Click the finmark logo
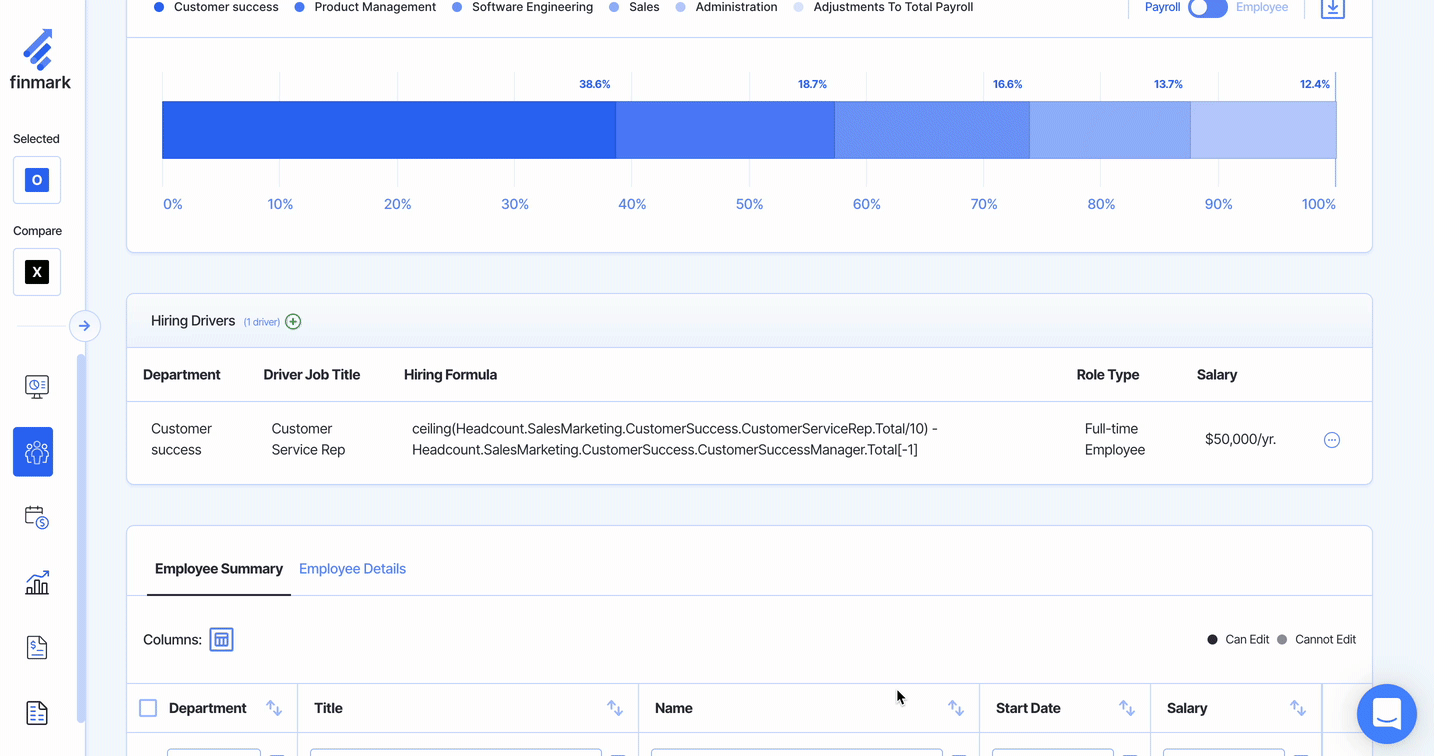The width and height of the screenshot is (1434, 756). point(40,60)
